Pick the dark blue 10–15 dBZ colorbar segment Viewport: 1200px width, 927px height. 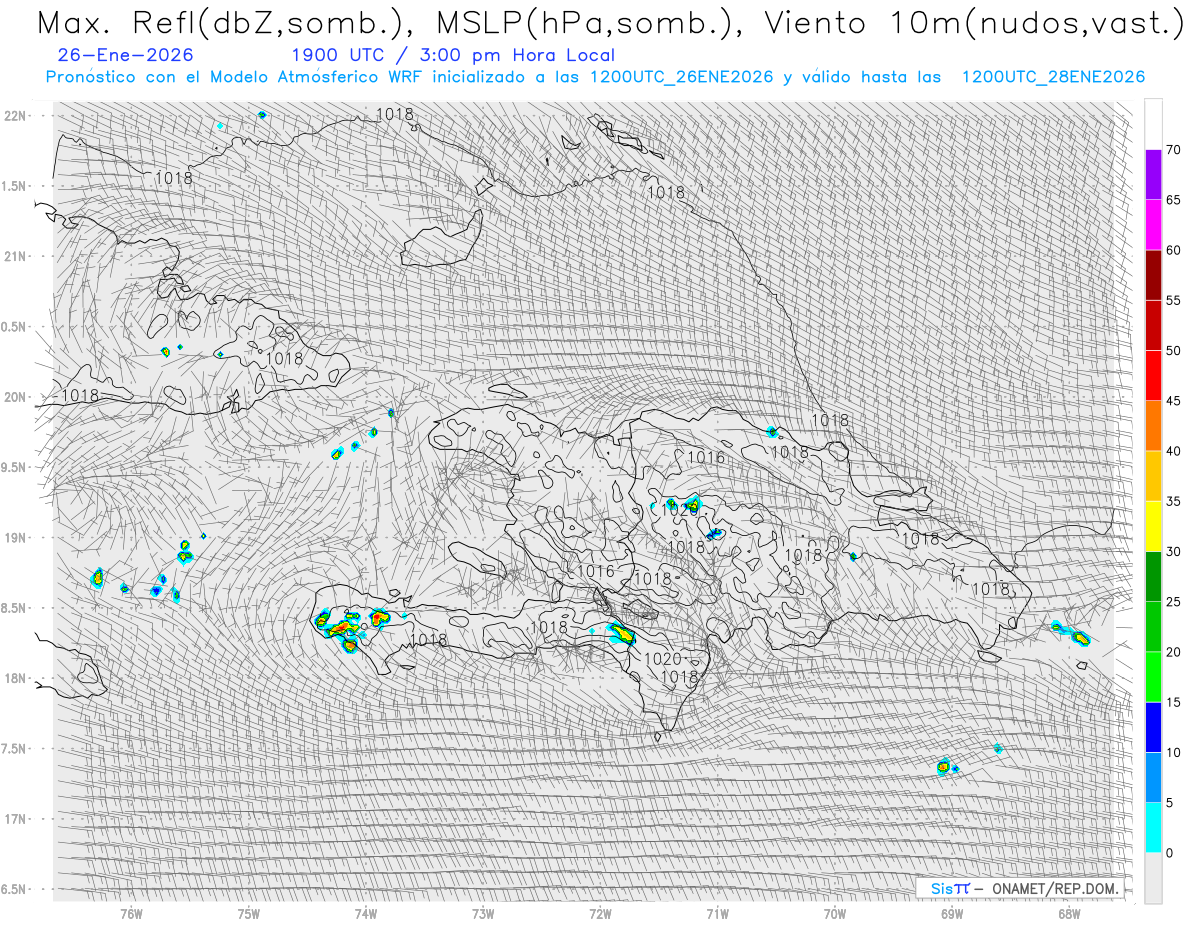[x=1153, y=727]
